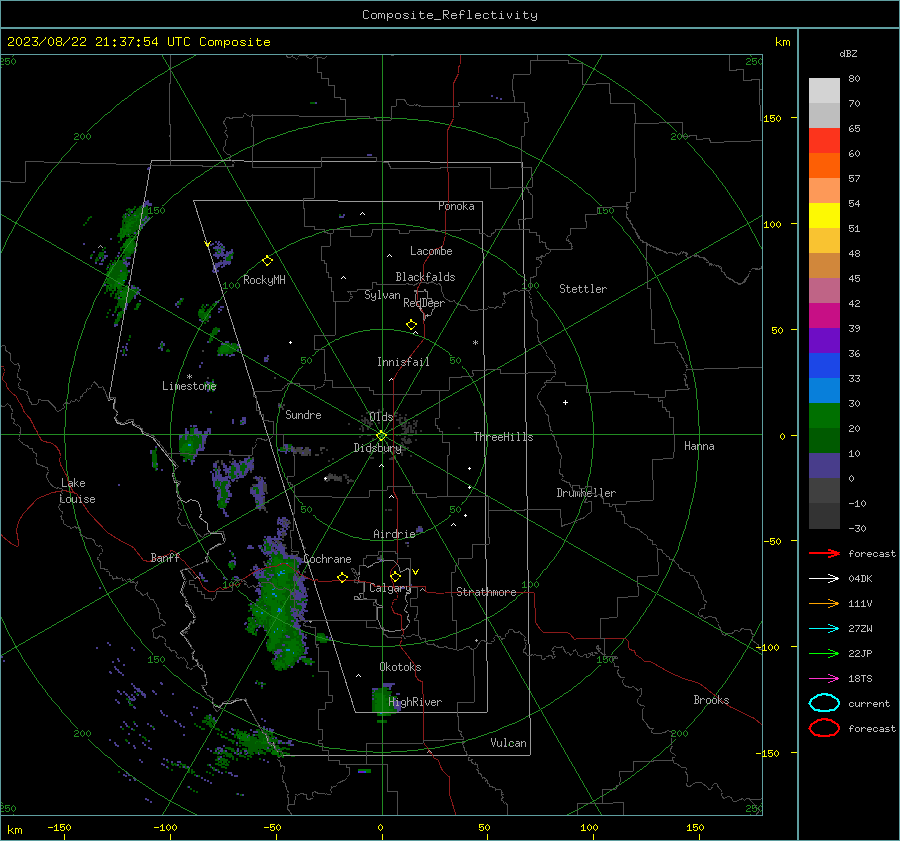Click the dBZ legend heading

[848, 53]
